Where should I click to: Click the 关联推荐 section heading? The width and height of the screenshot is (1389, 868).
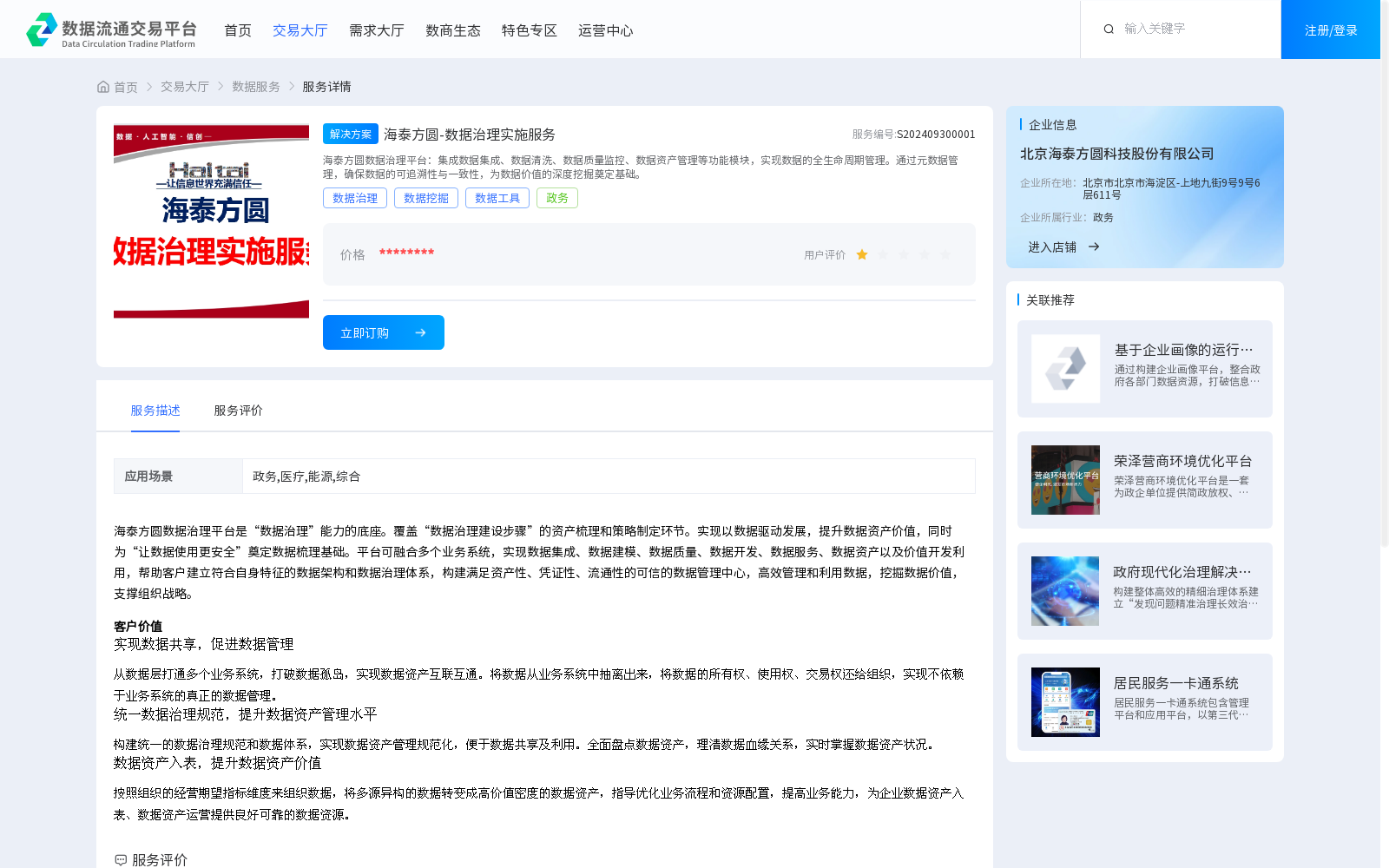[1050, 300]
